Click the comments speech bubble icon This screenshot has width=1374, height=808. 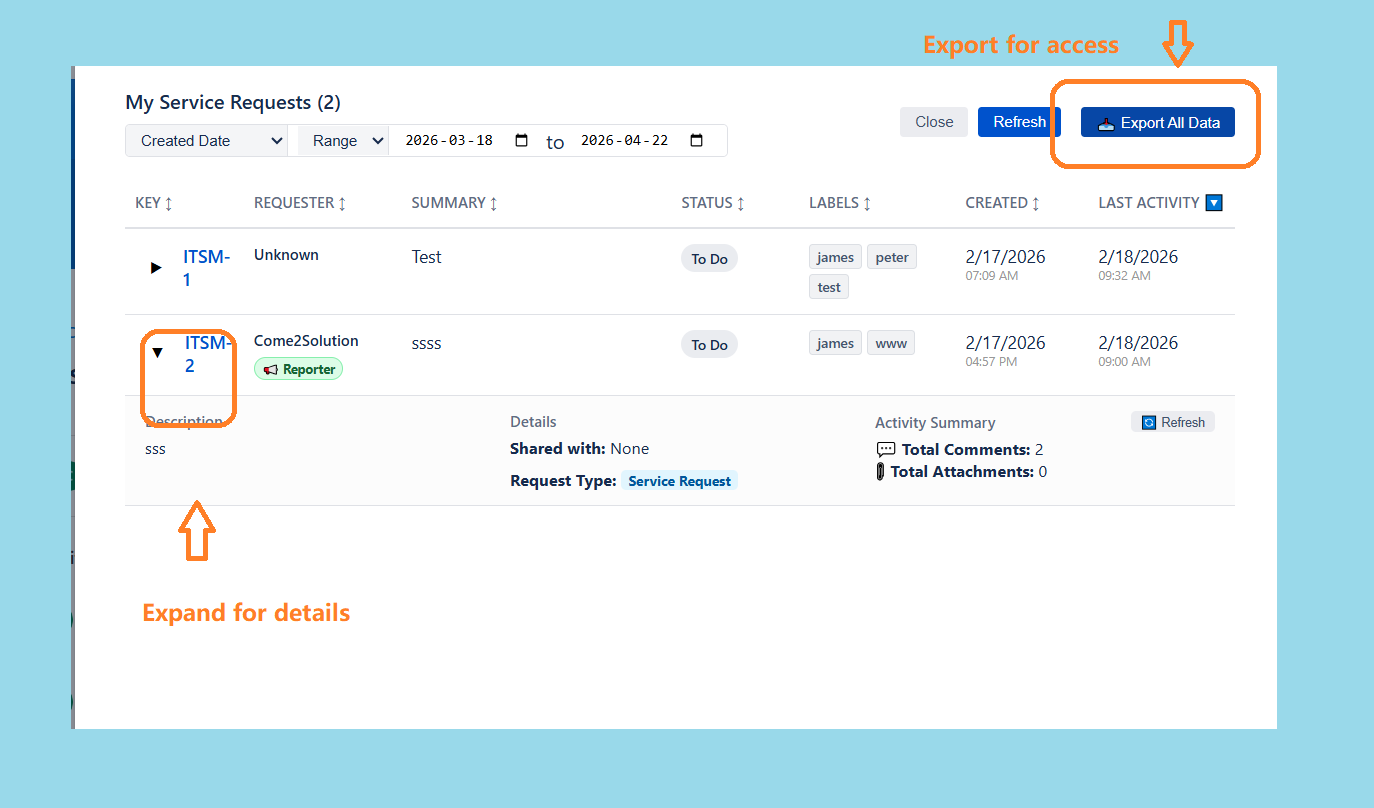point(886,450)
